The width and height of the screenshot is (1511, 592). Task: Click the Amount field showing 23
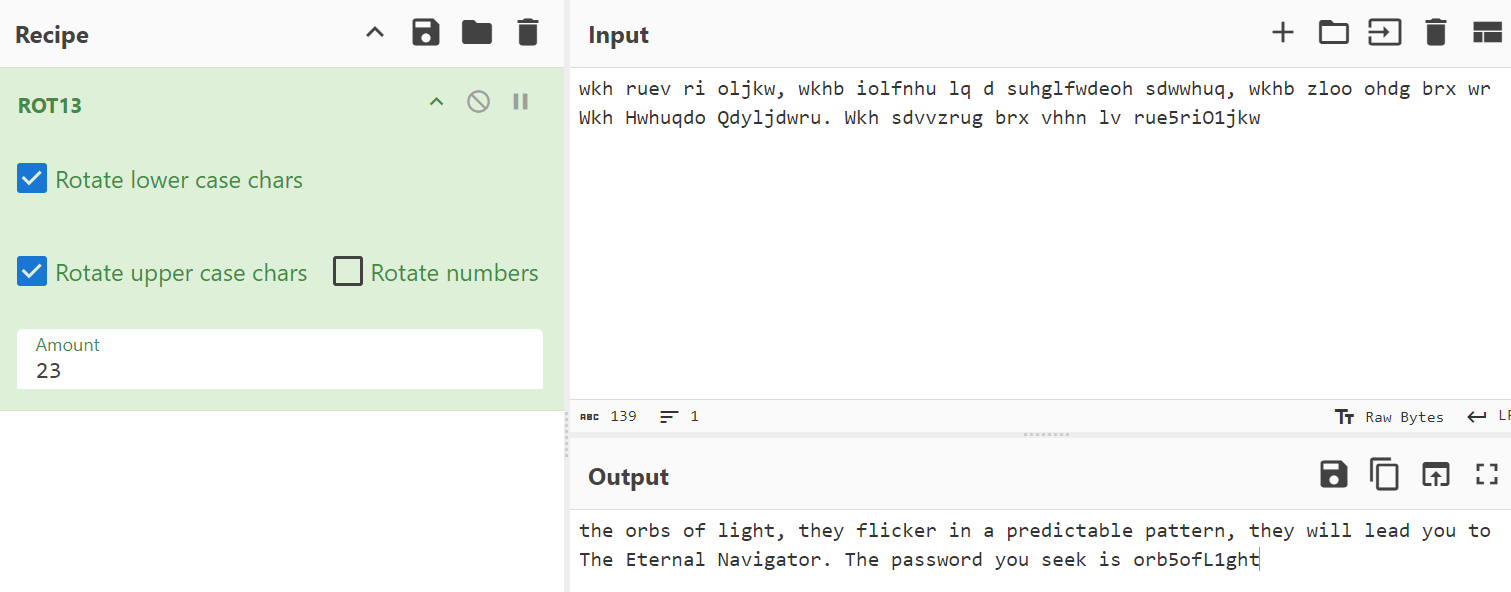(x=280, y=359)
